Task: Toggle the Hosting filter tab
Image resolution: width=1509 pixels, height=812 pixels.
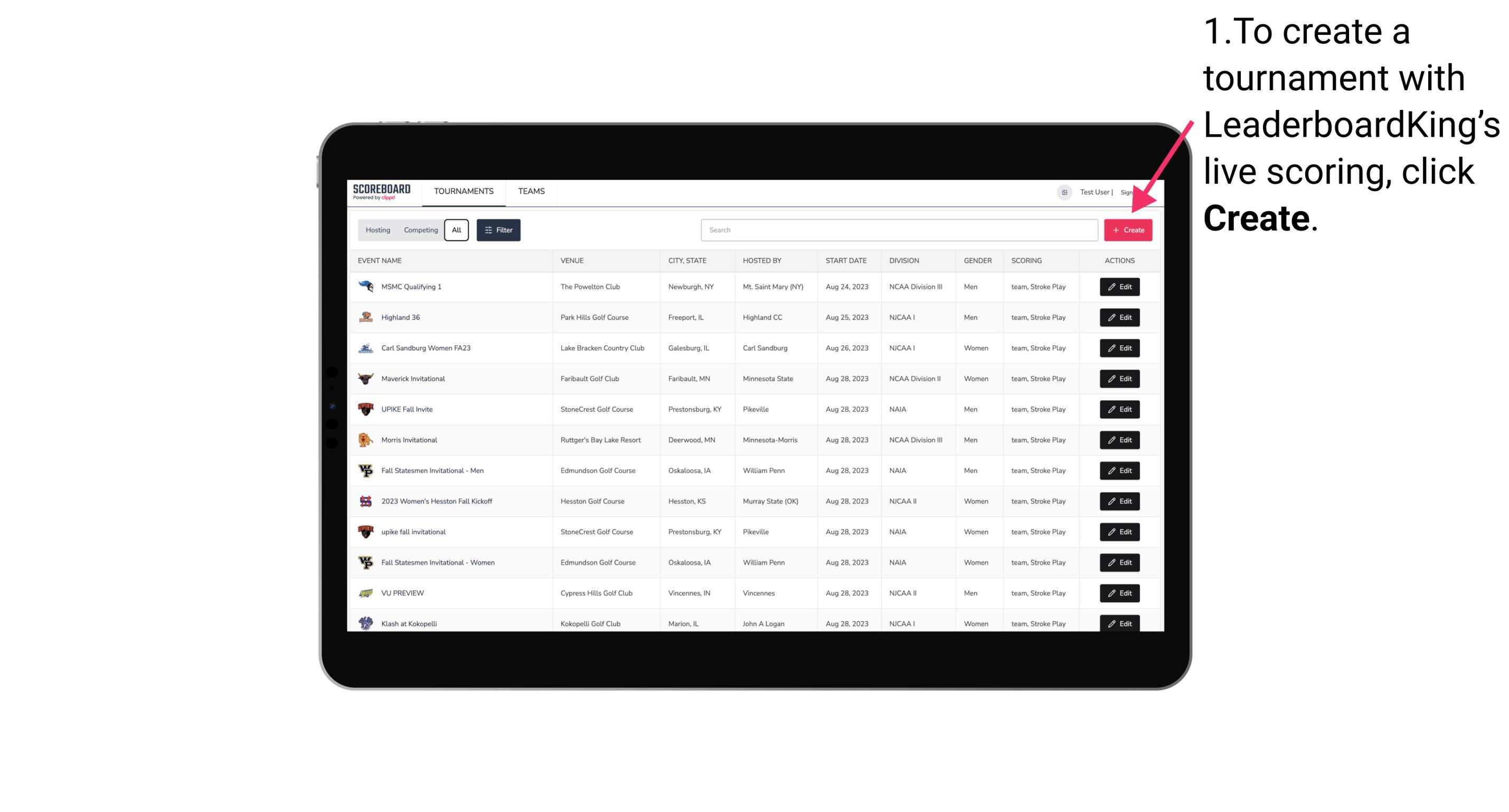Action: pos(378,230)
